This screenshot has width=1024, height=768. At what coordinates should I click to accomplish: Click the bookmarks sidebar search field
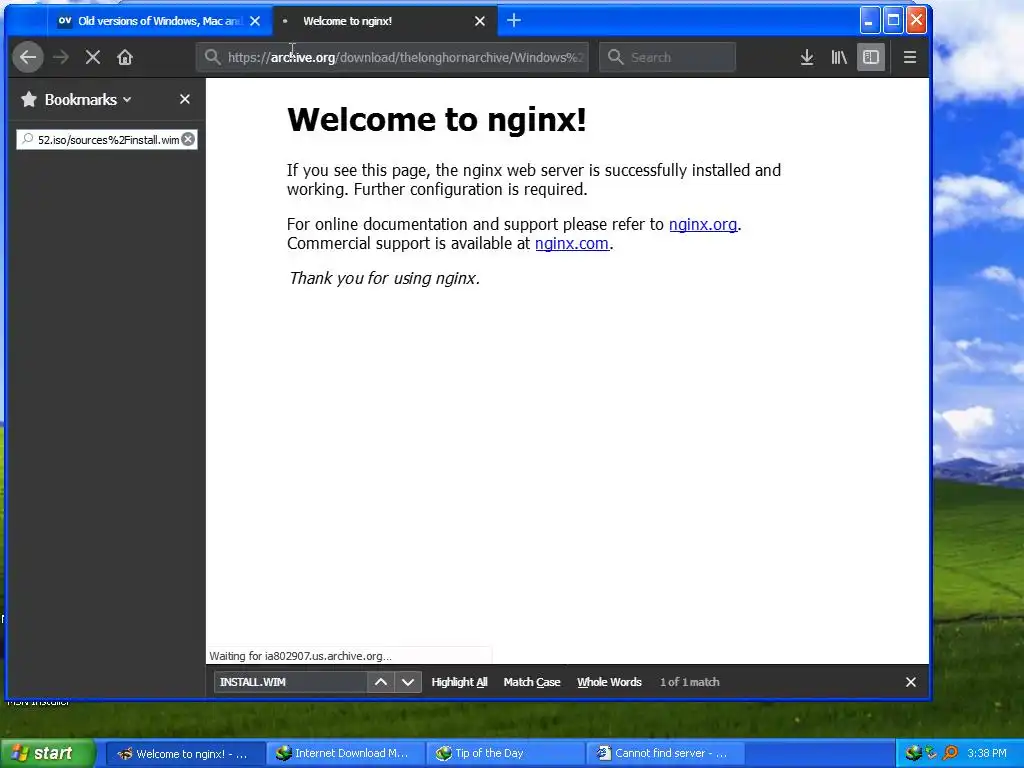(x=108, y=140)
